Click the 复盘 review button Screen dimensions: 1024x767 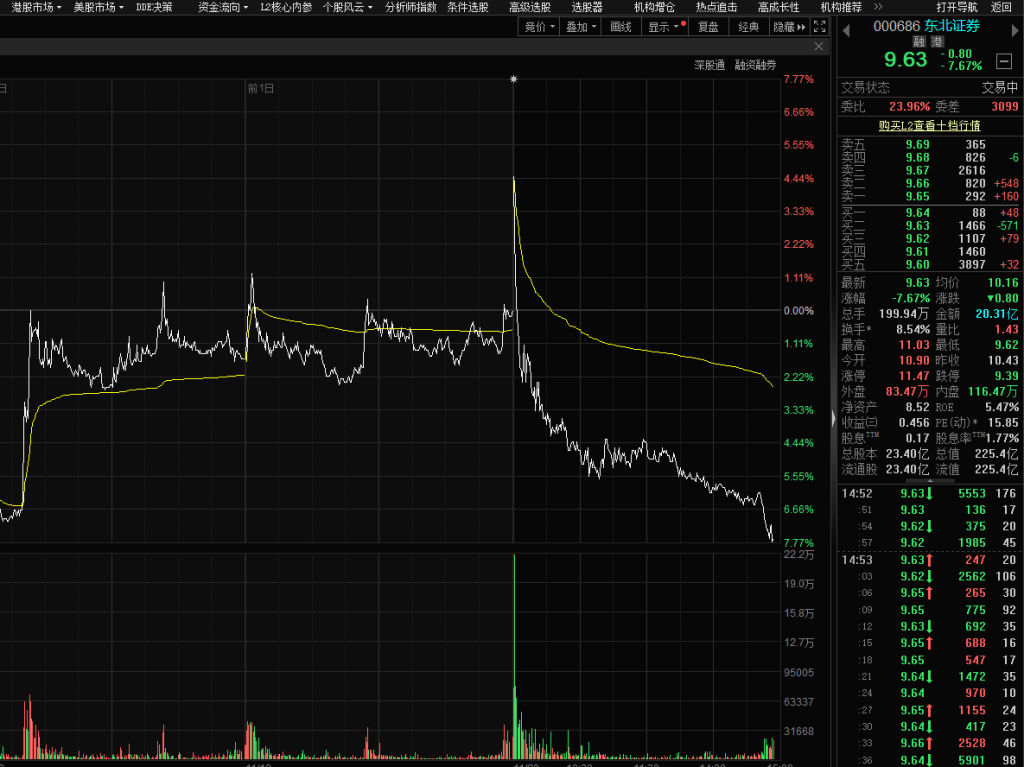(707, 27)
